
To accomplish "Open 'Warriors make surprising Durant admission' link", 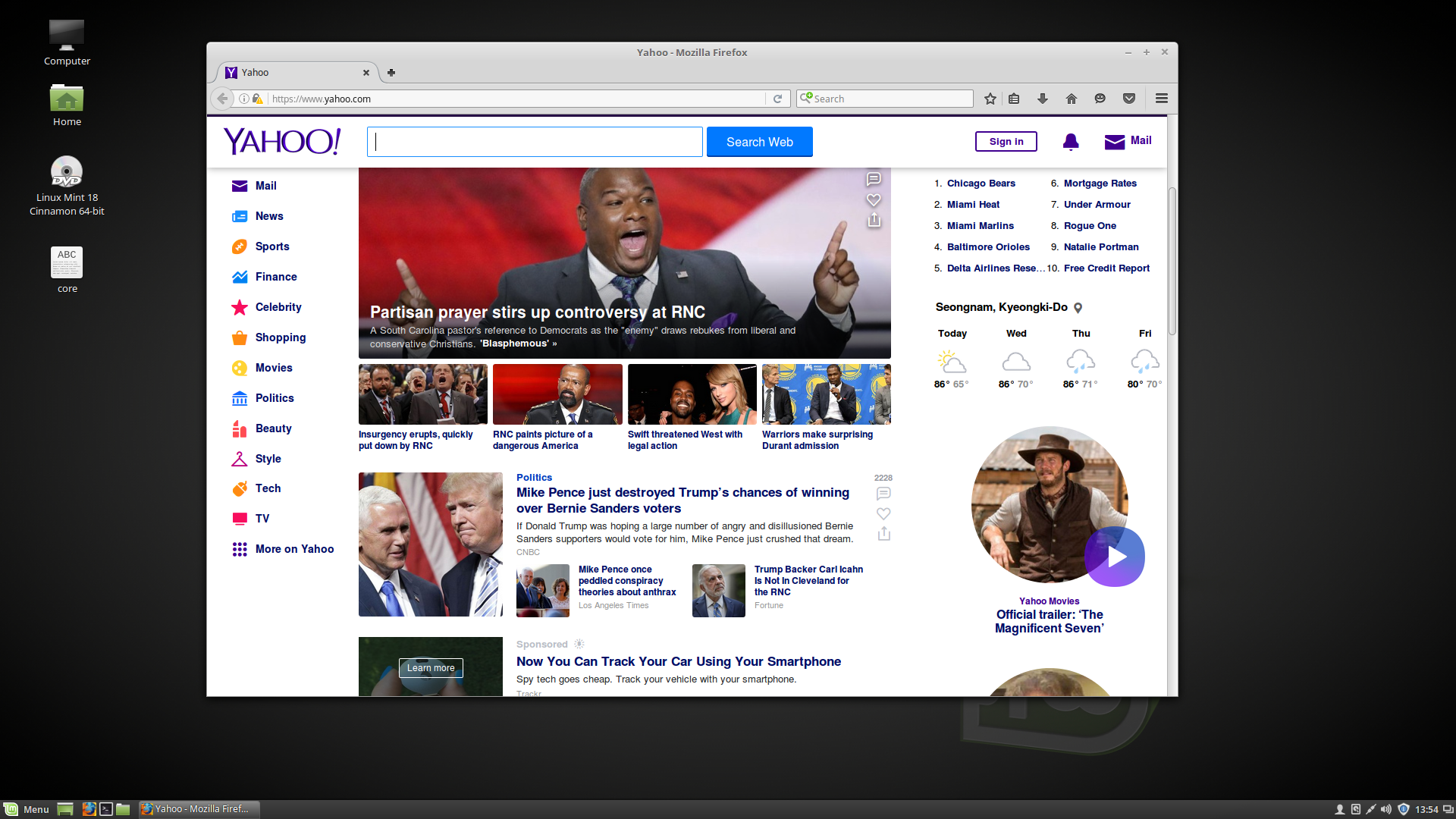I will pyautogui.click(x=817, y=440).
